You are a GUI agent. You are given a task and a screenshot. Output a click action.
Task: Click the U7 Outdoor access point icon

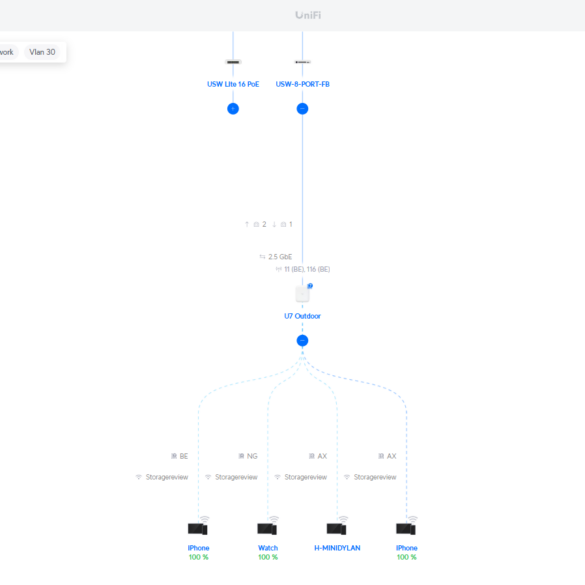(302, 294)
